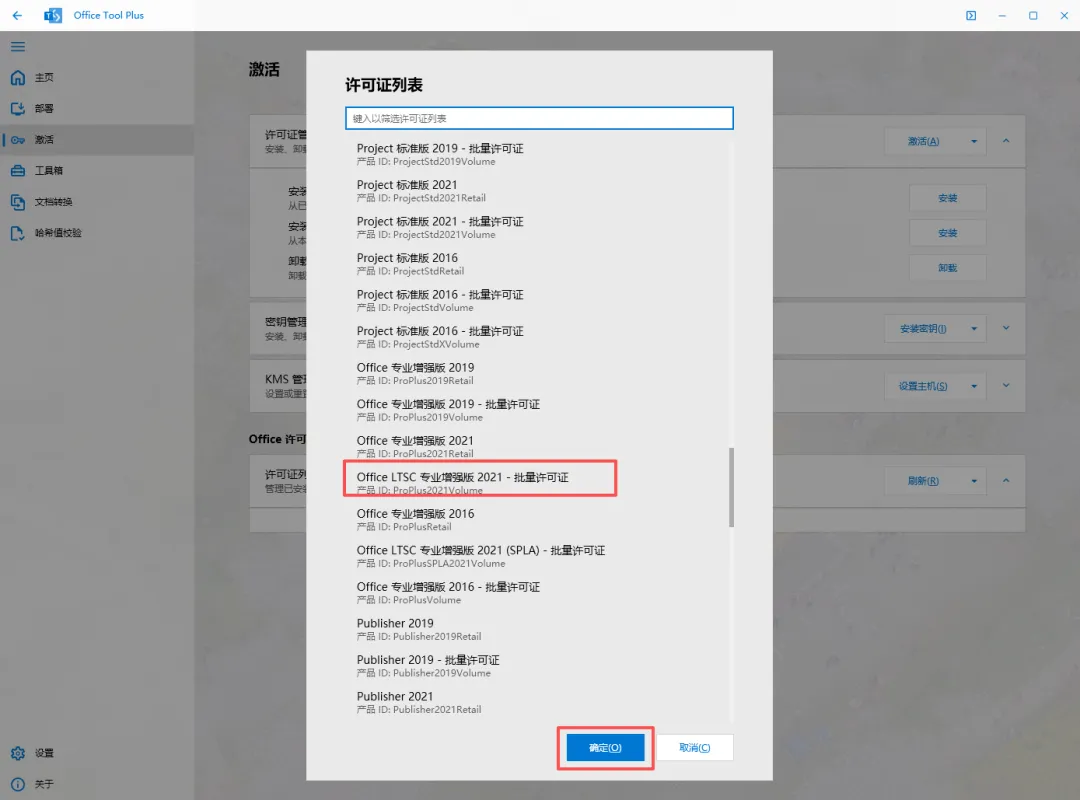Expand the 密钥管理 section chevron
The width and height of the screenshot is (1080, 800).
click(1006, 328)
